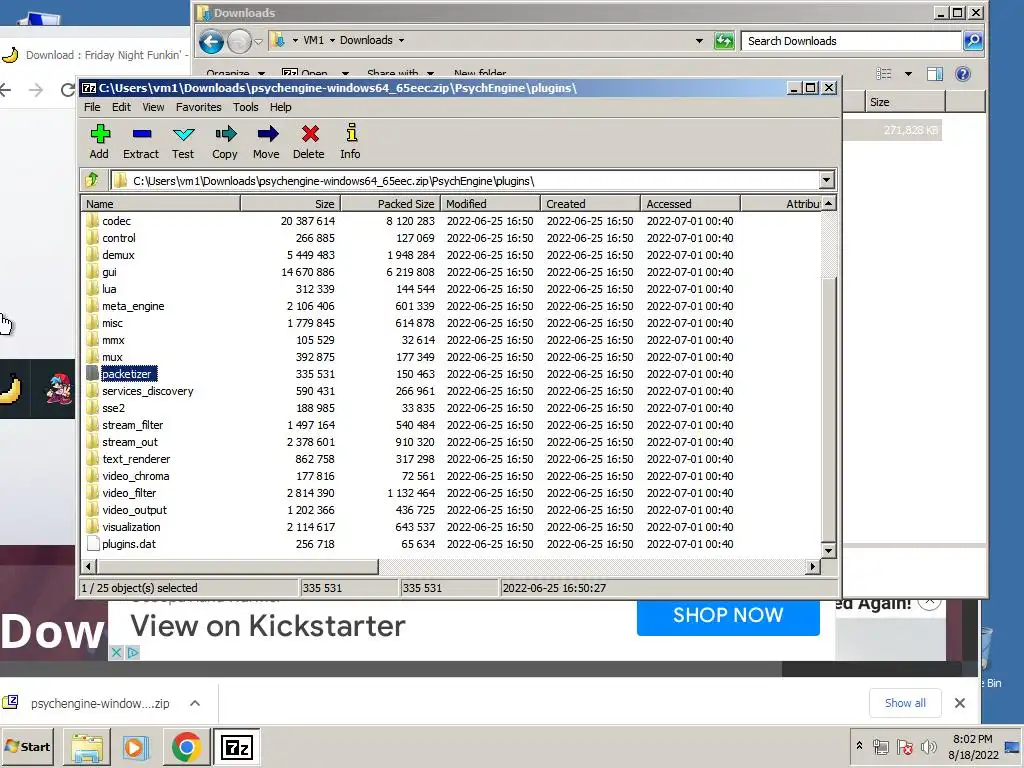The image size is (1024, 768).
Task: Click the search magnifier in Downloads window
Action: coord(972,41)
